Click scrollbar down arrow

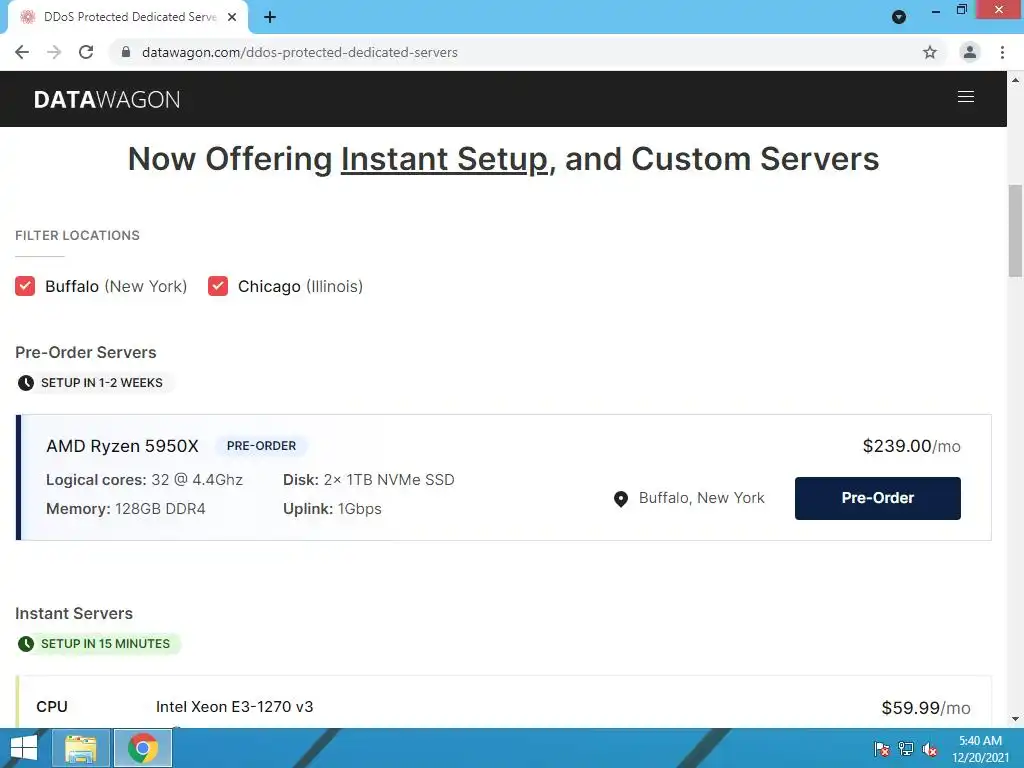point(1015,719)
